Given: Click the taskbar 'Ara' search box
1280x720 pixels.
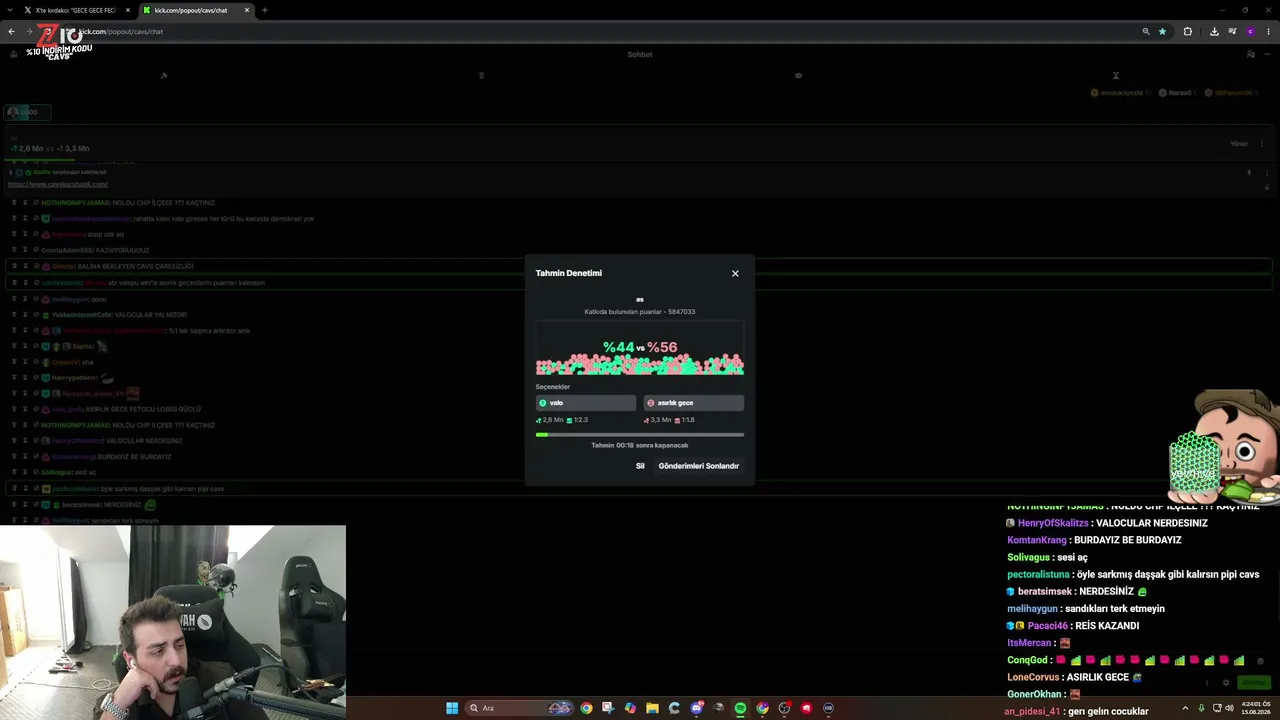Looking at the screenshot, I should [x=520, y=708].
